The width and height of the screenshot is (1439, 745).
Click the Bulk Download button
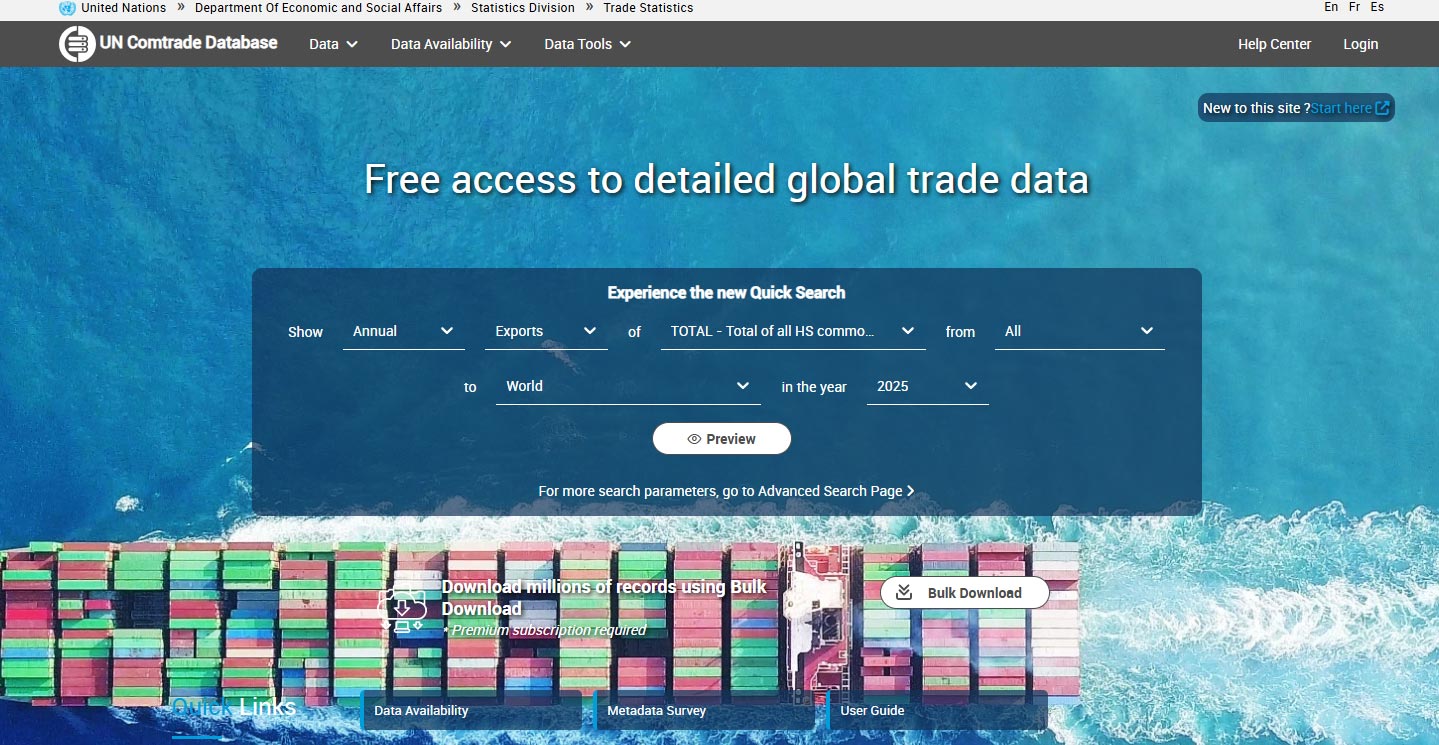click(x=965, y=593)
